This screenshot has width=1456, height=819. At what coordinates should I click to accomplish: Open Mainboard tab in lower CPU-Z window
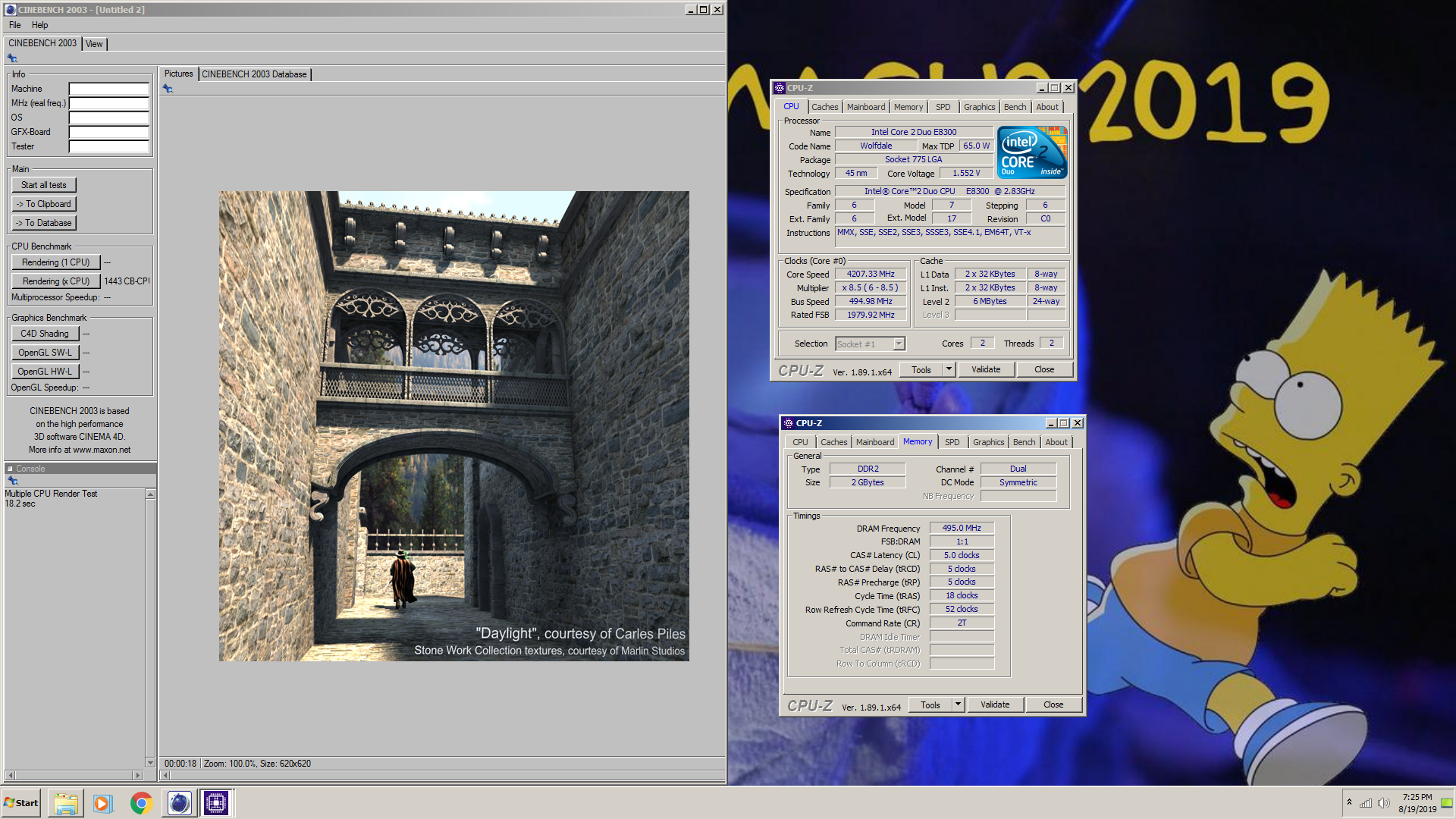875,442
